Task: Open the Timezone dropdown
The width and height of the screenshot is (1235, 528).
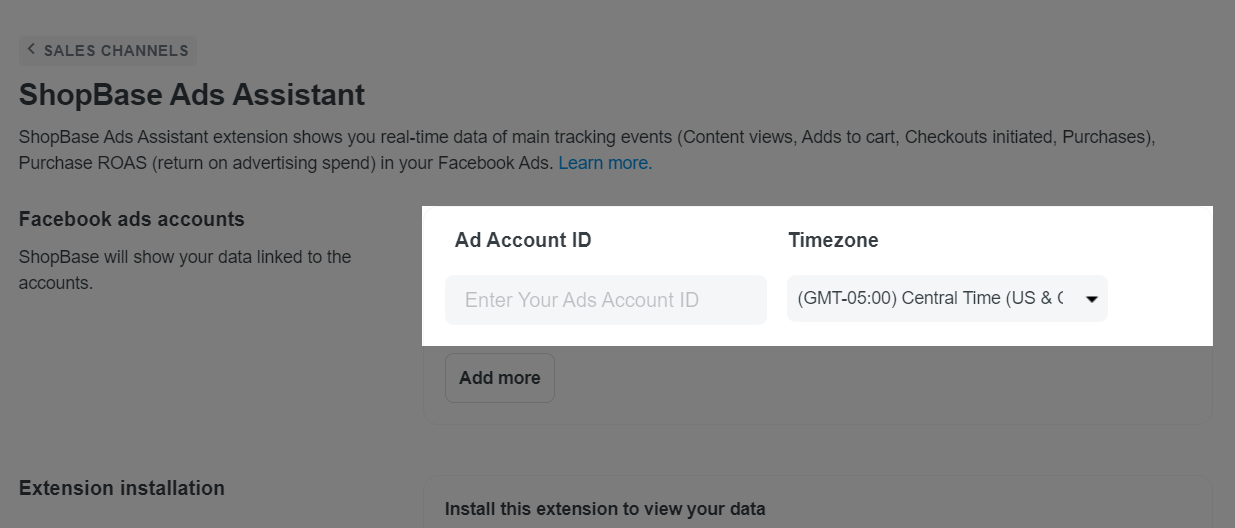Action: pos(946,298)
